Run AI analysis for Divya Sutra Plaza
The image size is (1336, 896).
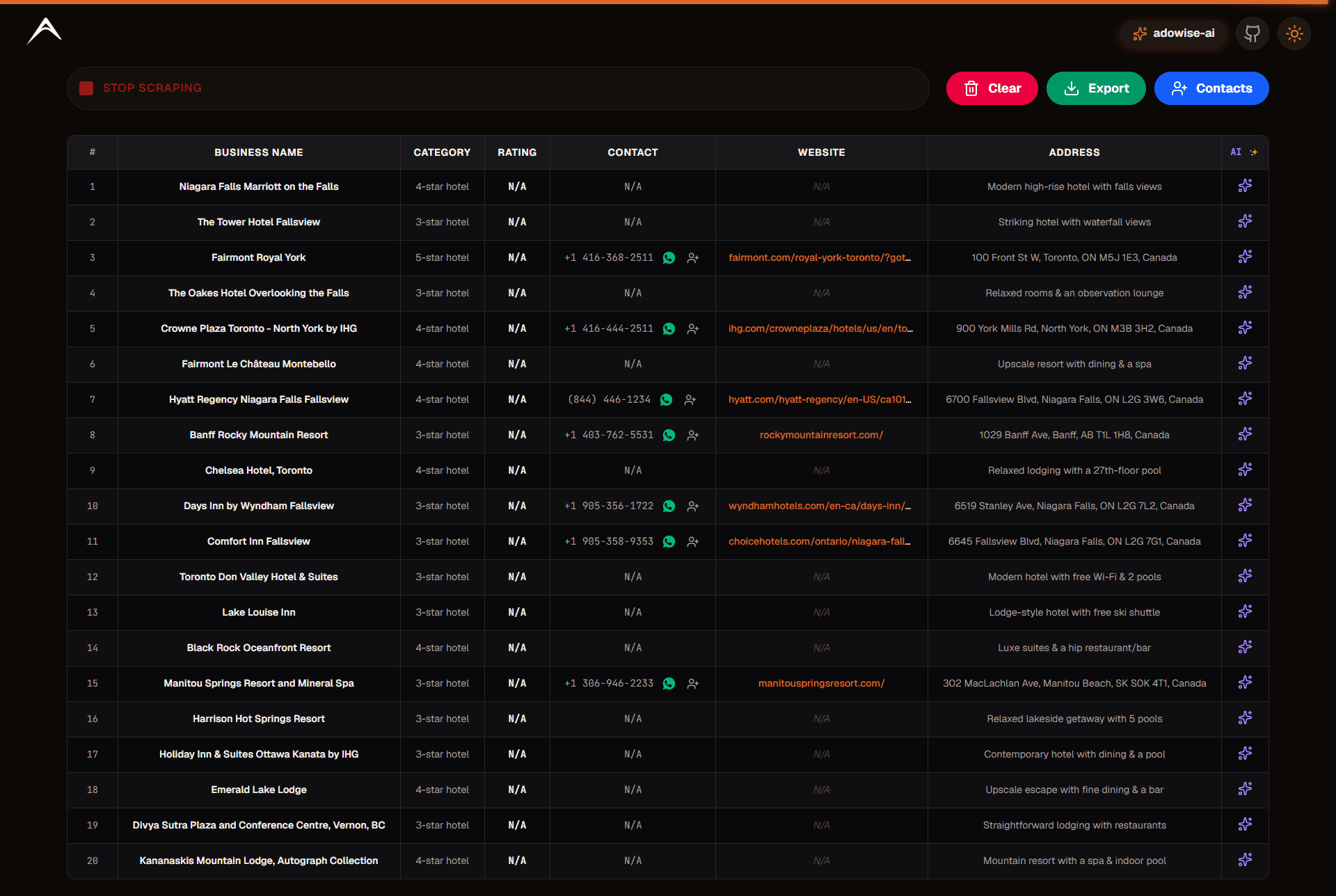tap(1245, 824)
